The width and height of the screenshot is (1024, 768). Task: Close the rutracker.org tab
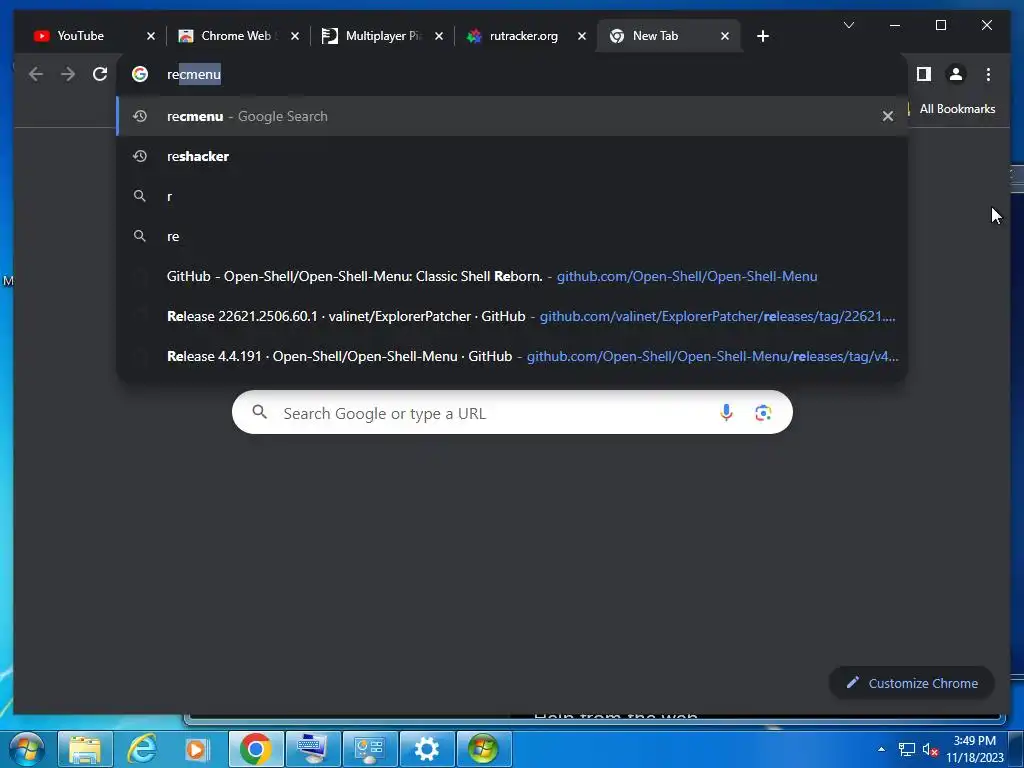click(582, 36)
